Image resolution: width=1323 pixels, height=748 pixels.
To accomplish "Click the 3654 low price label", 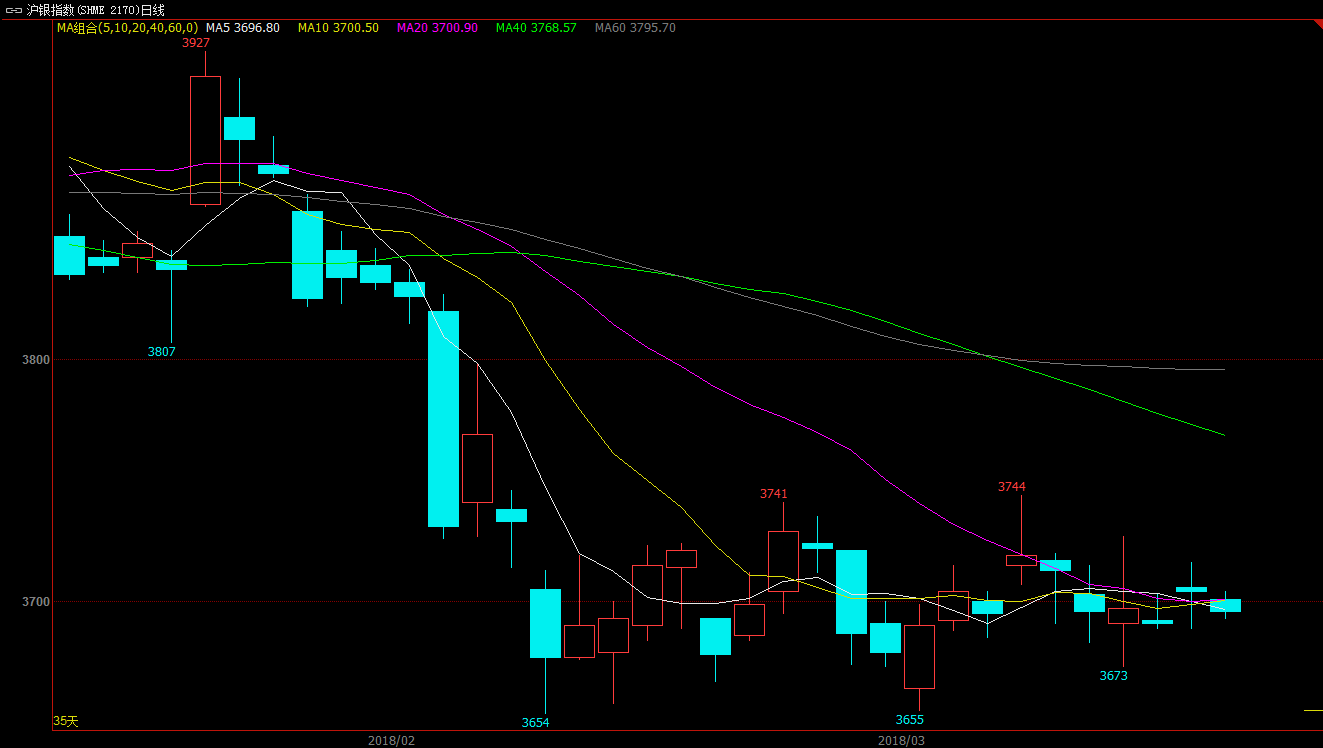I will tap(536, 723).
